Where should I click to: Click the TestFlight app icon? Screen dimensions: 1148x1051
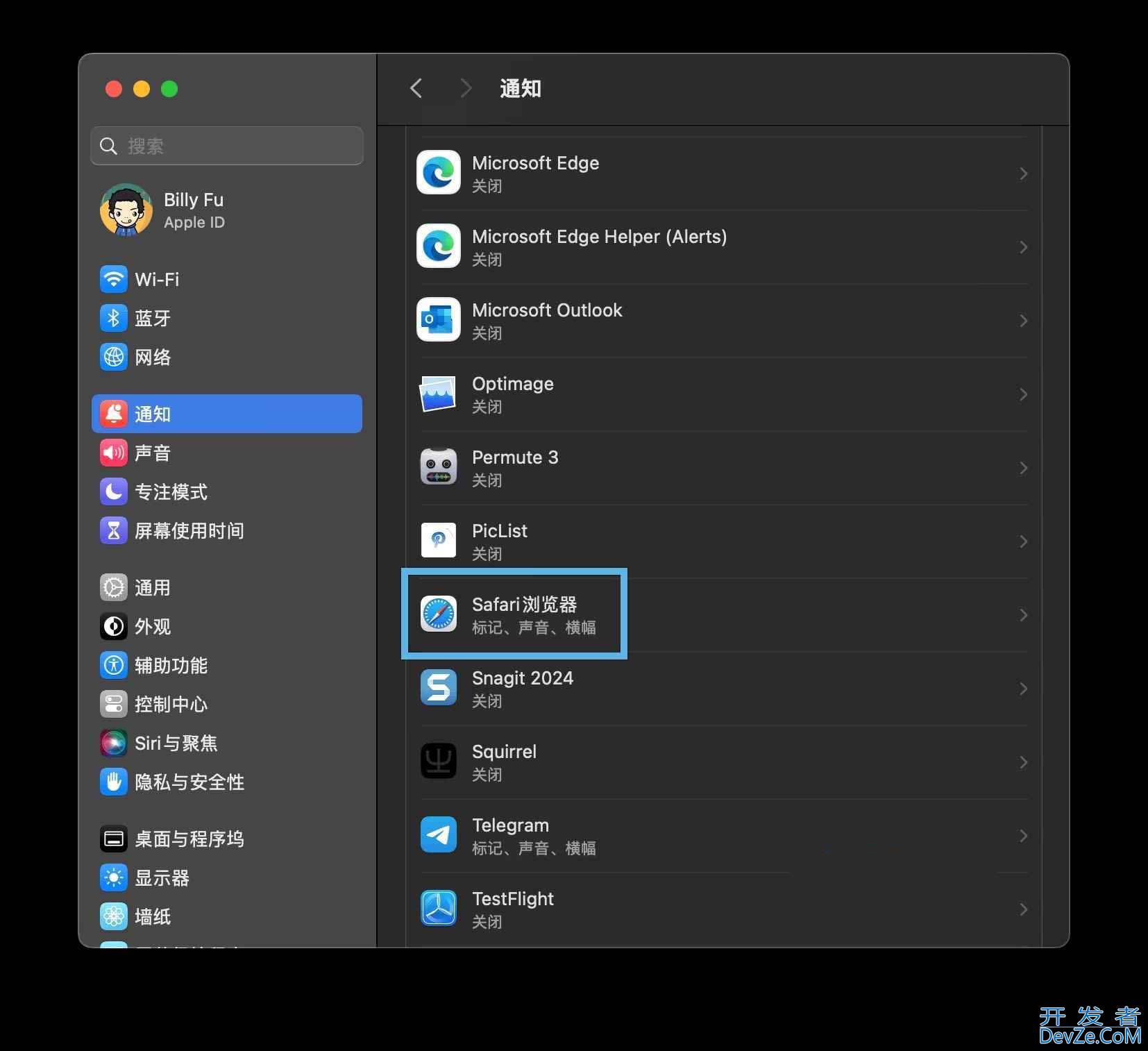[439, 909]
